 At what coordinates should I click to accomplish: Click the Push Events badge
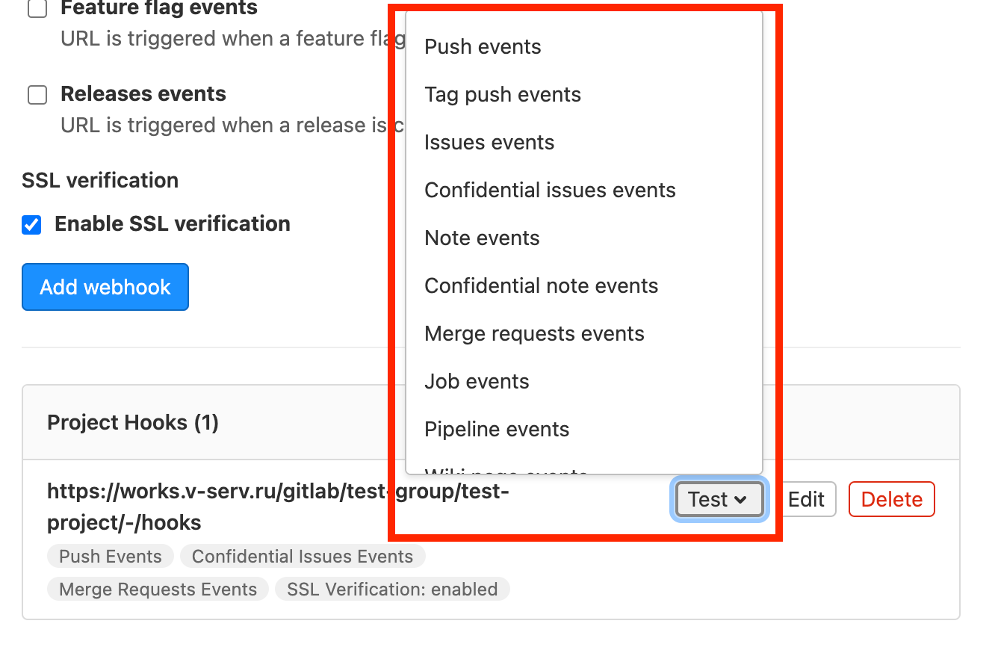(110, 556)
